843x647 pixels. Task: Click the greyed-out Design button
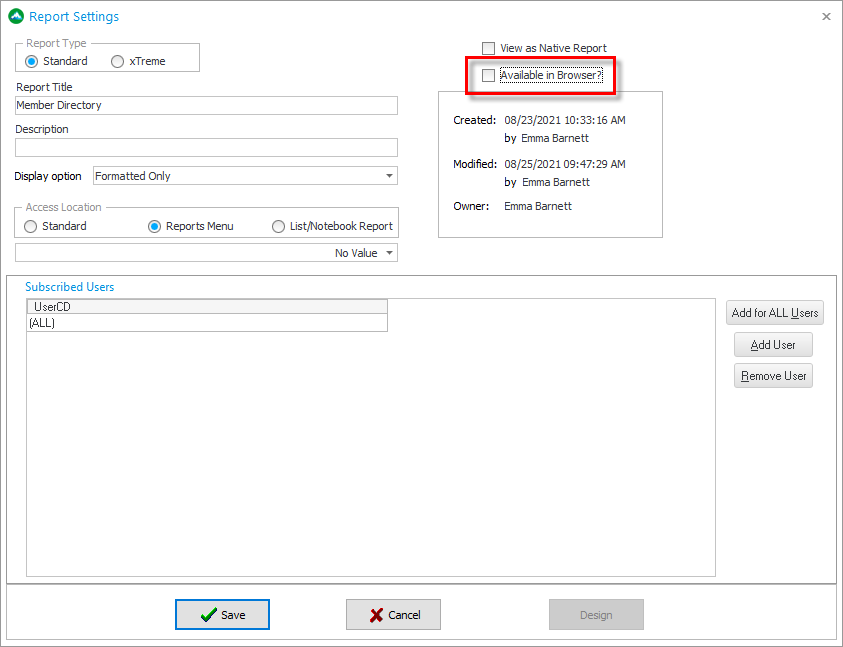[596, 614]
